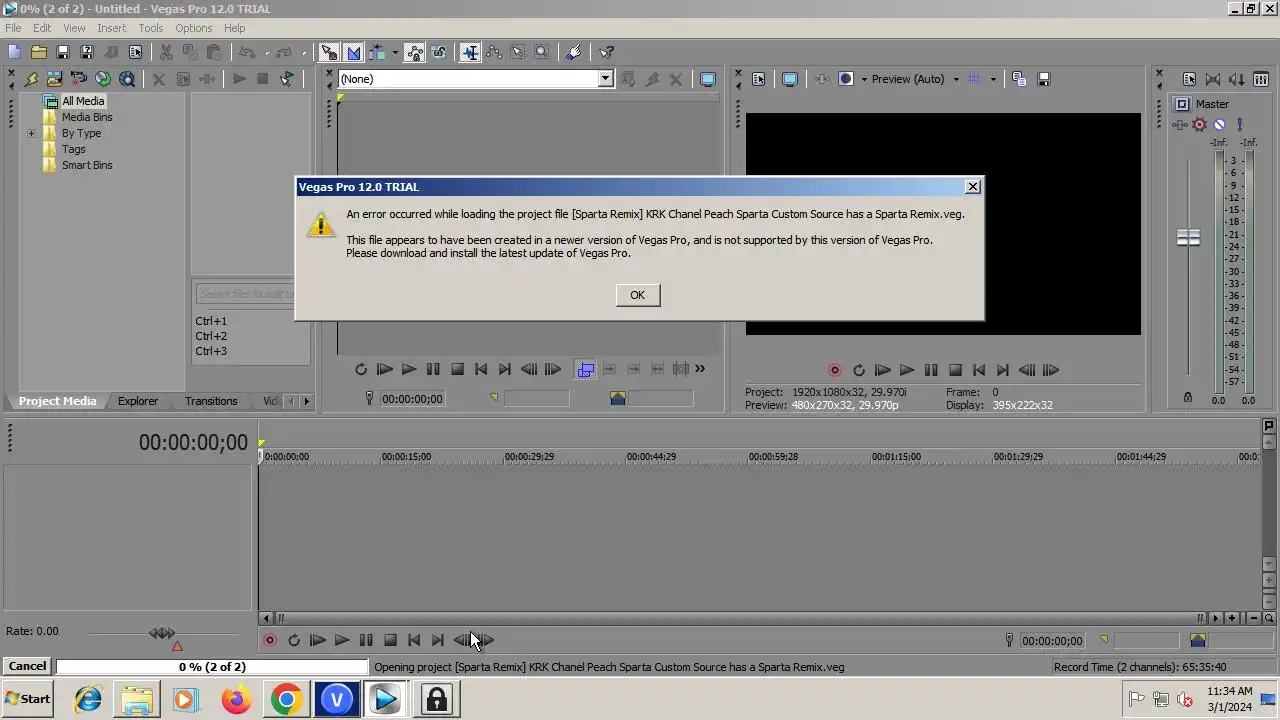The width and height of the screenshot is (1280, 720).
Task: Click OK in the error dialog
Action: (637, 295)
